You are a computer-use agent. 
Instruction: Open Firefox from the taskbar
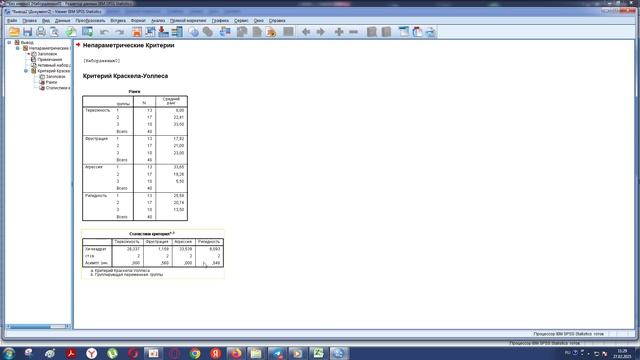click(236, 353)
